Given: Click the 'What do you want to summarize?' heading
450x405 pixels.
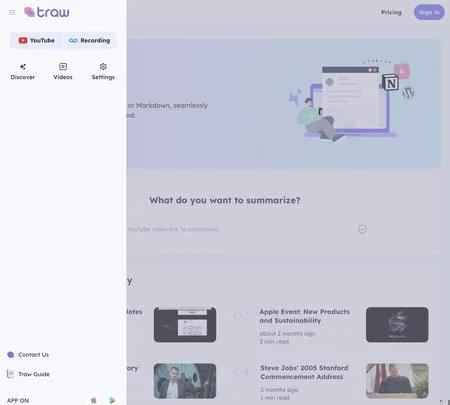Looking at the screenshot, I should 225,200.
